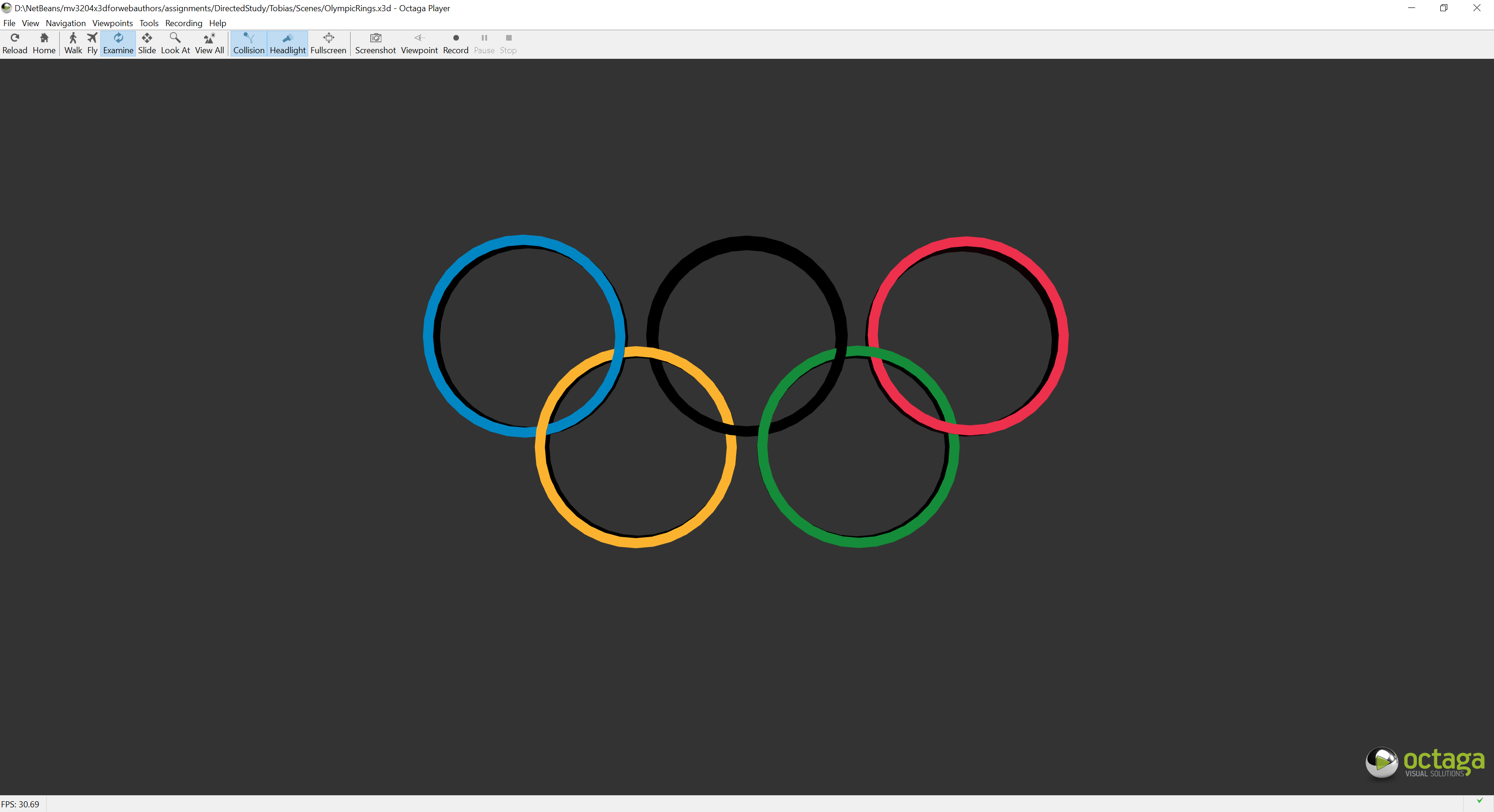Screen dimensions: 1494x812
Task: Activate the Look At tool
Action: click(175, 43)
